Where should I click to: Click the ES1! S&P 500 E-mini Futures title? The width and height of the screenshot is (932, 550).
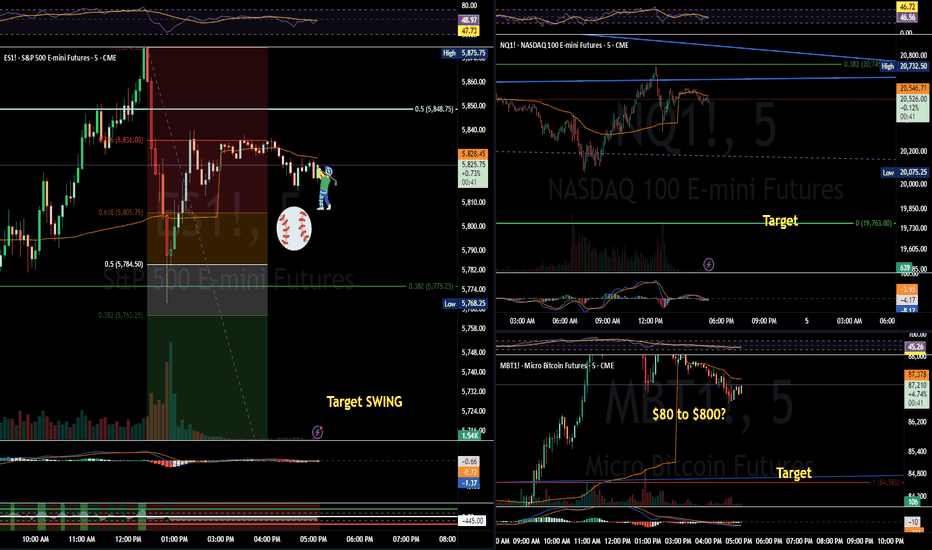pyautogui.click(x=60, y=58)
